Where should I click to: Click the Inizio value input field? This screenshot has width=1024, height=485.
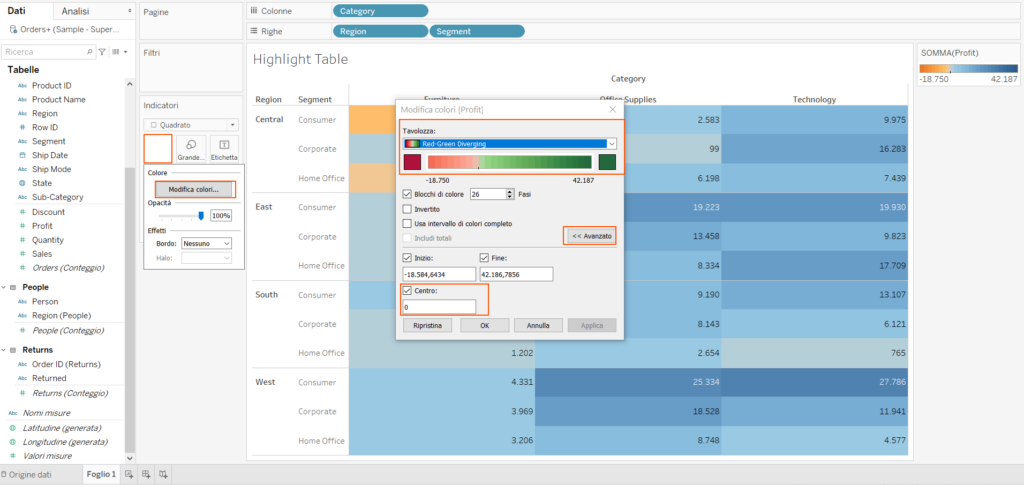[x=438, y=274]
